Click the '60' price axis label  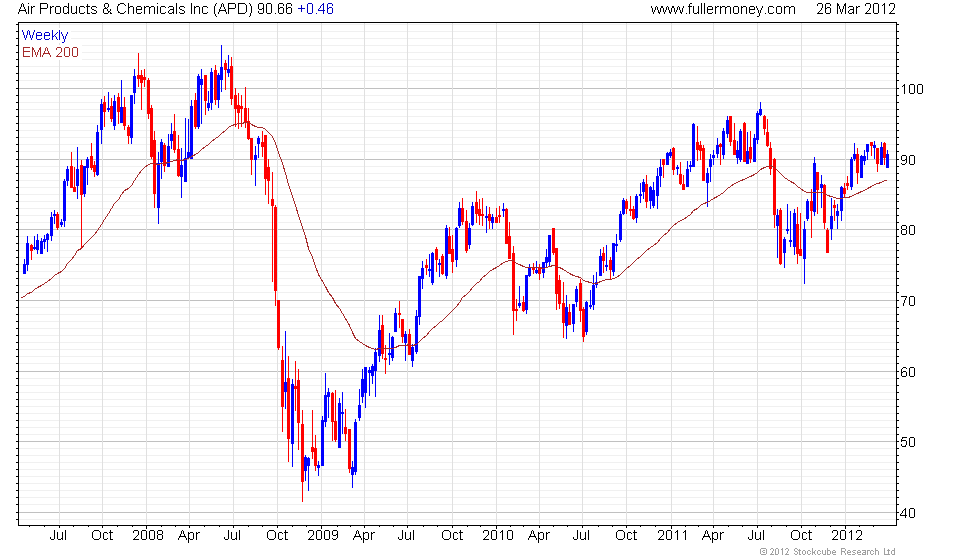point(908,372)
